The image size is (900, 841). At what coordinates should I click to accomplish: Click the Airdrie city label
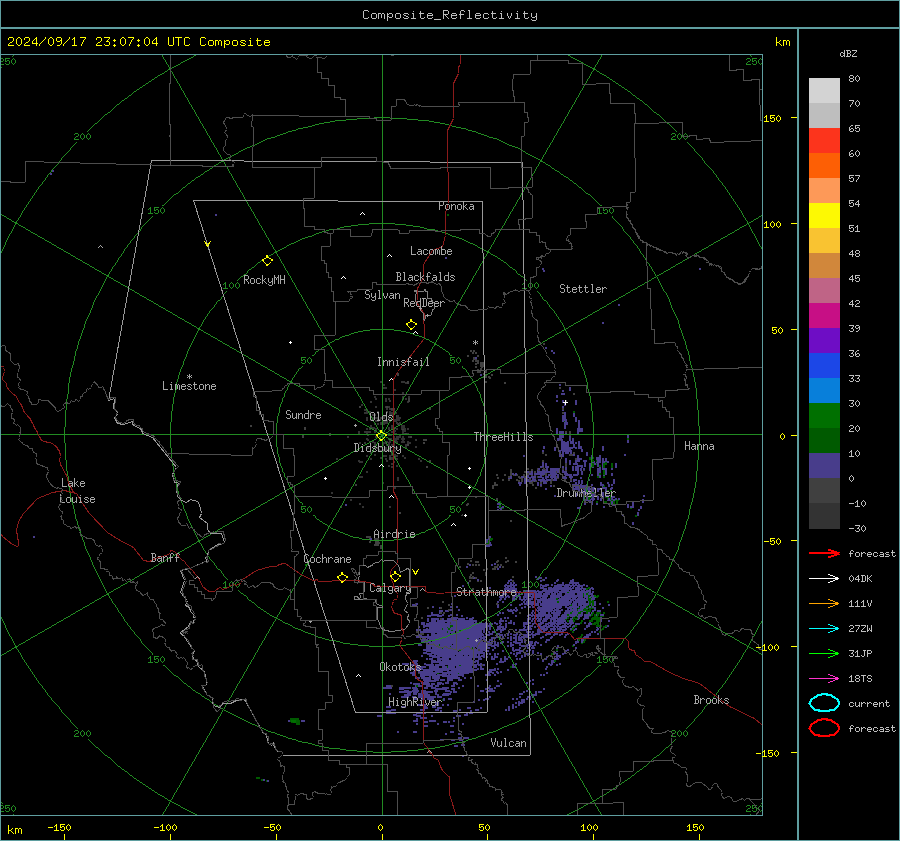(x=394, y=534)
